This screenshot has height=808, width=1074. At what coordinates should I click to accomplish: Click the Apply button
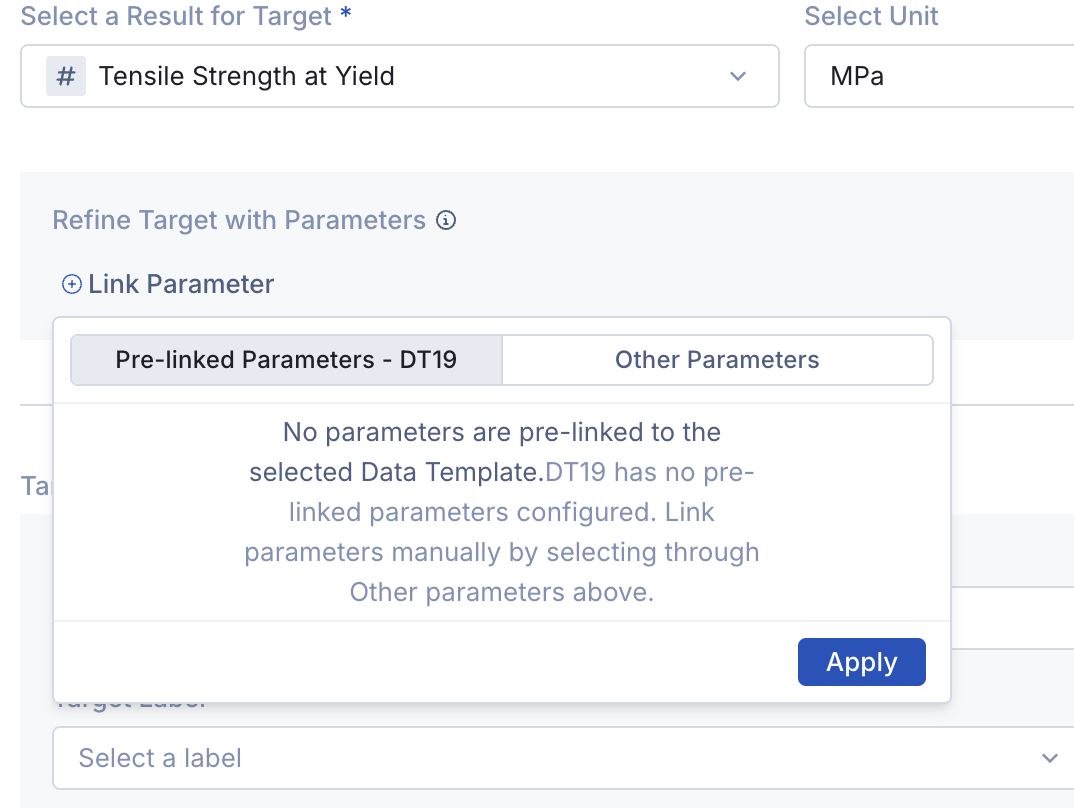[862, 662]
